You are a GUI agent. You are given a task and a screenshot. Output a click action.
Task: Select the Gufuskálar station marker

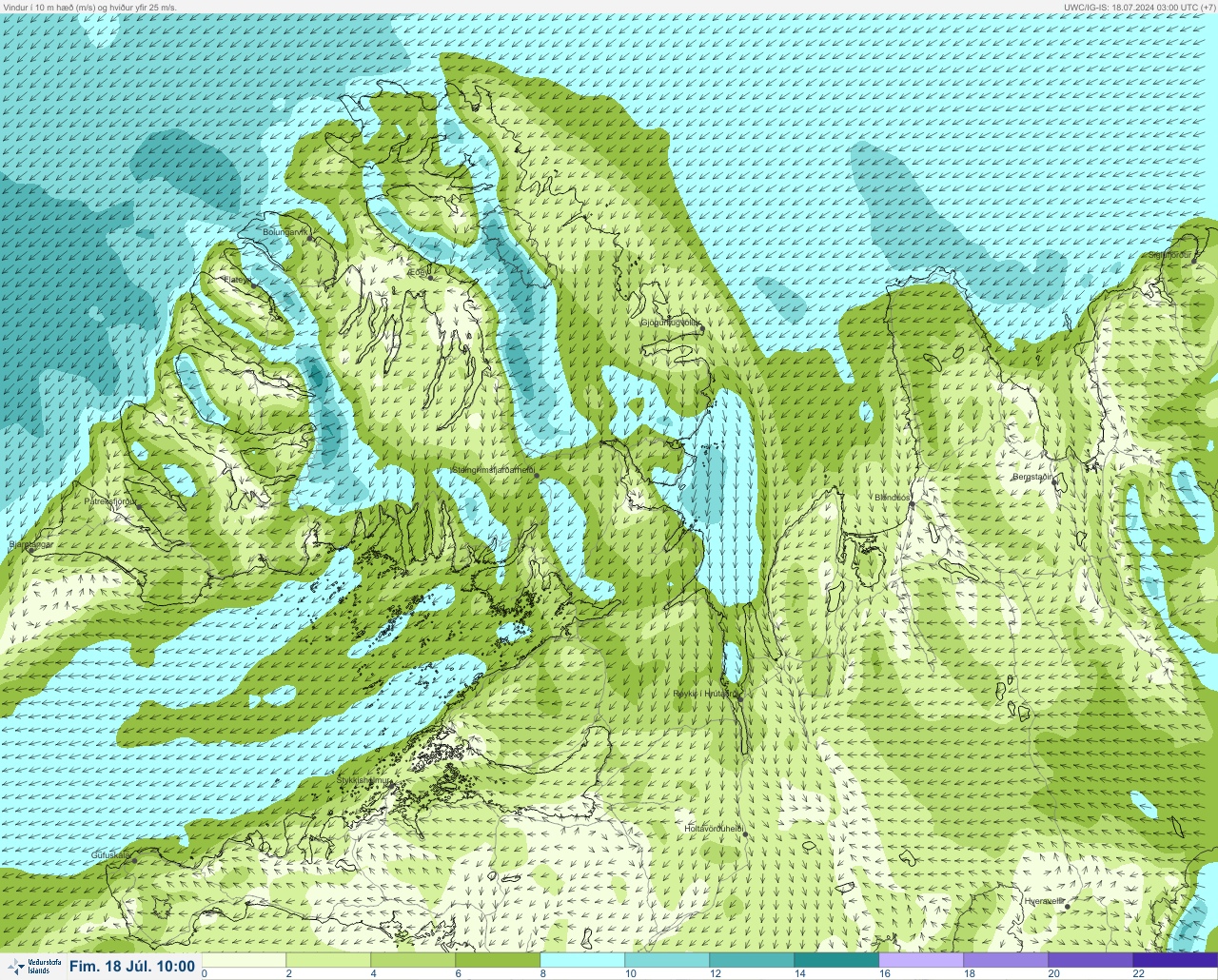coord(134,860)
